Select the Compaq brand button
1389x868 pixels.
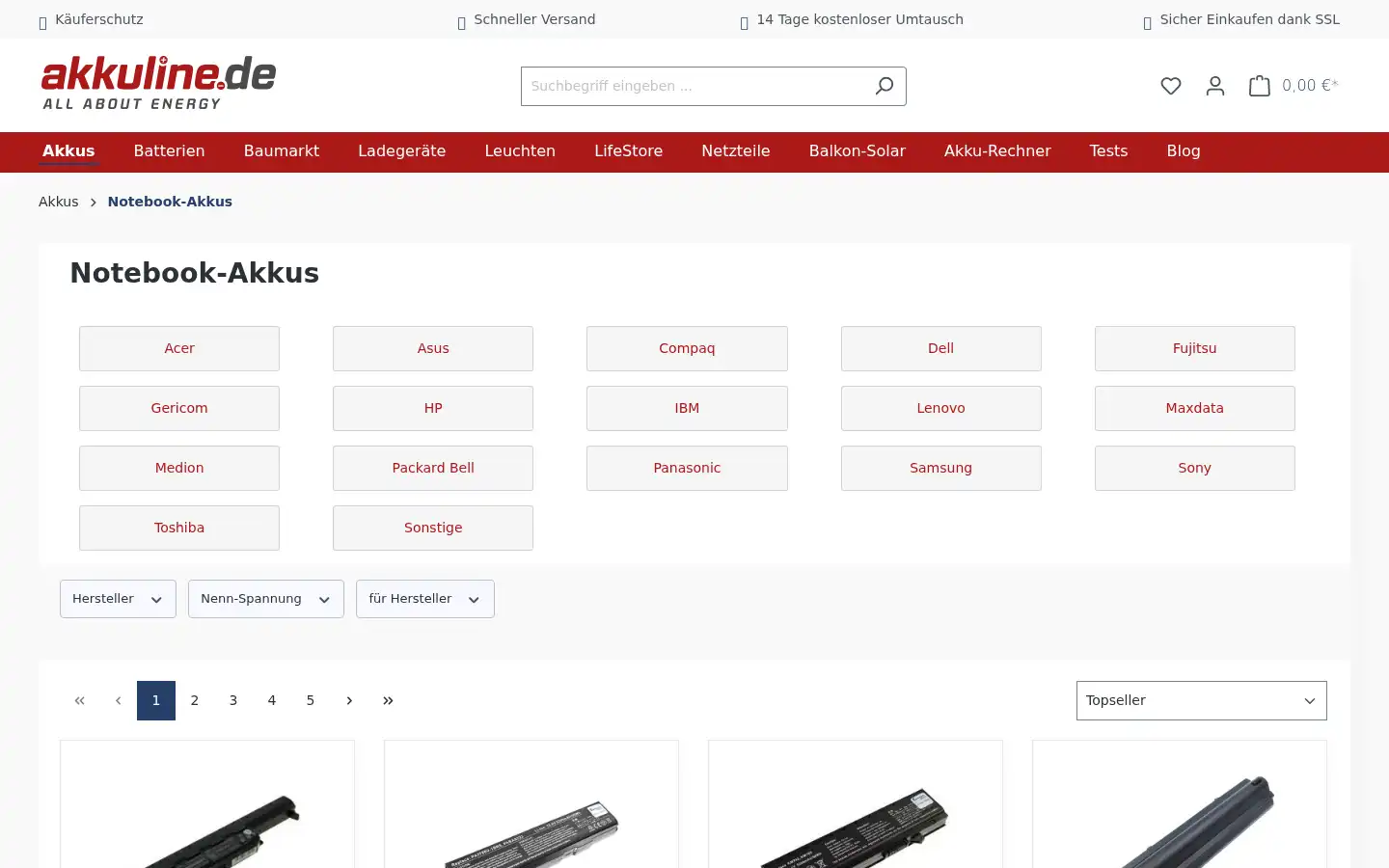pyautogui.click(x=687, y=348)
